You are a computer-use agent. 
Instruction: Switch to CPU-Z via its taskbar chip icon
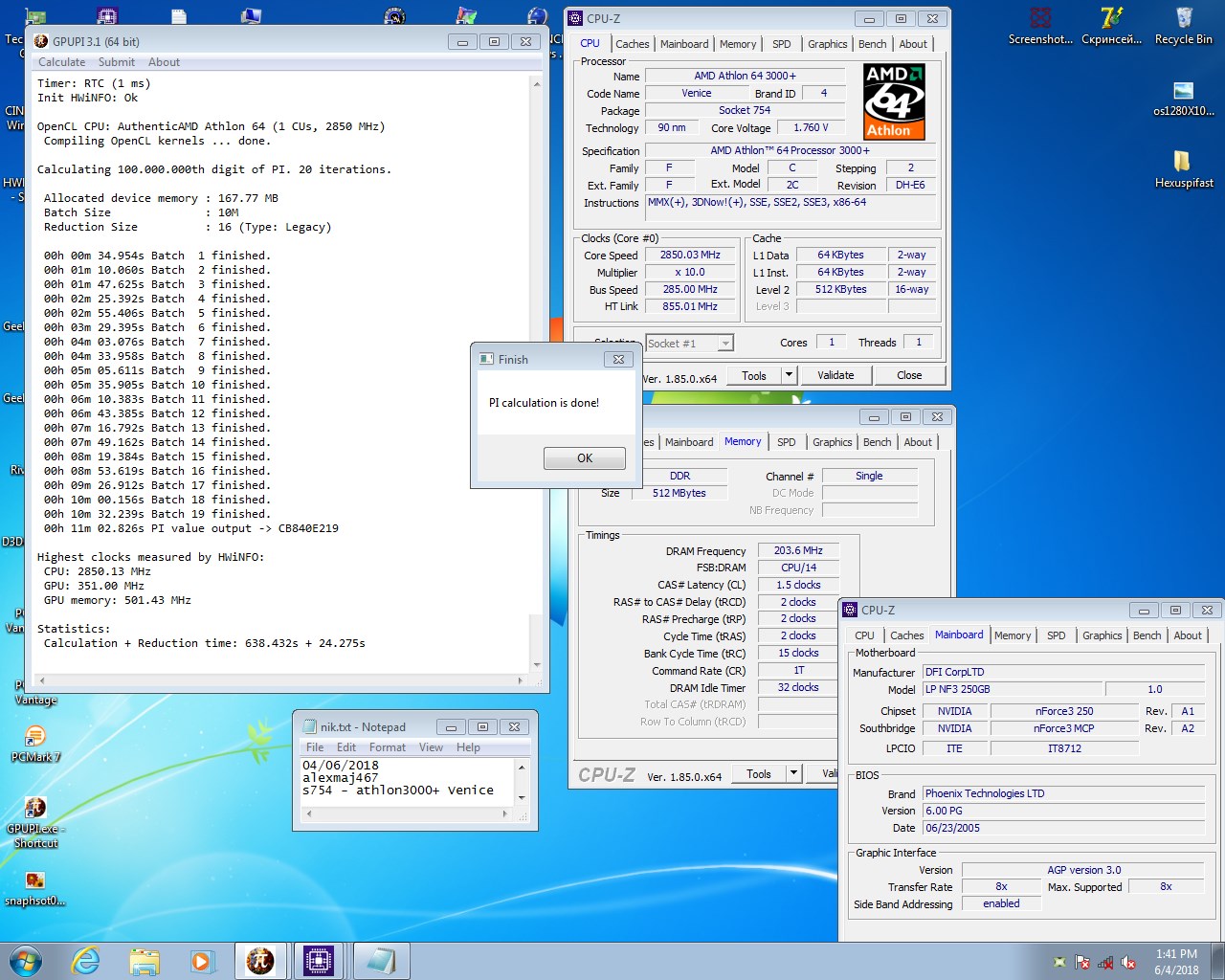pyautogui.click(x=319, y=961)
